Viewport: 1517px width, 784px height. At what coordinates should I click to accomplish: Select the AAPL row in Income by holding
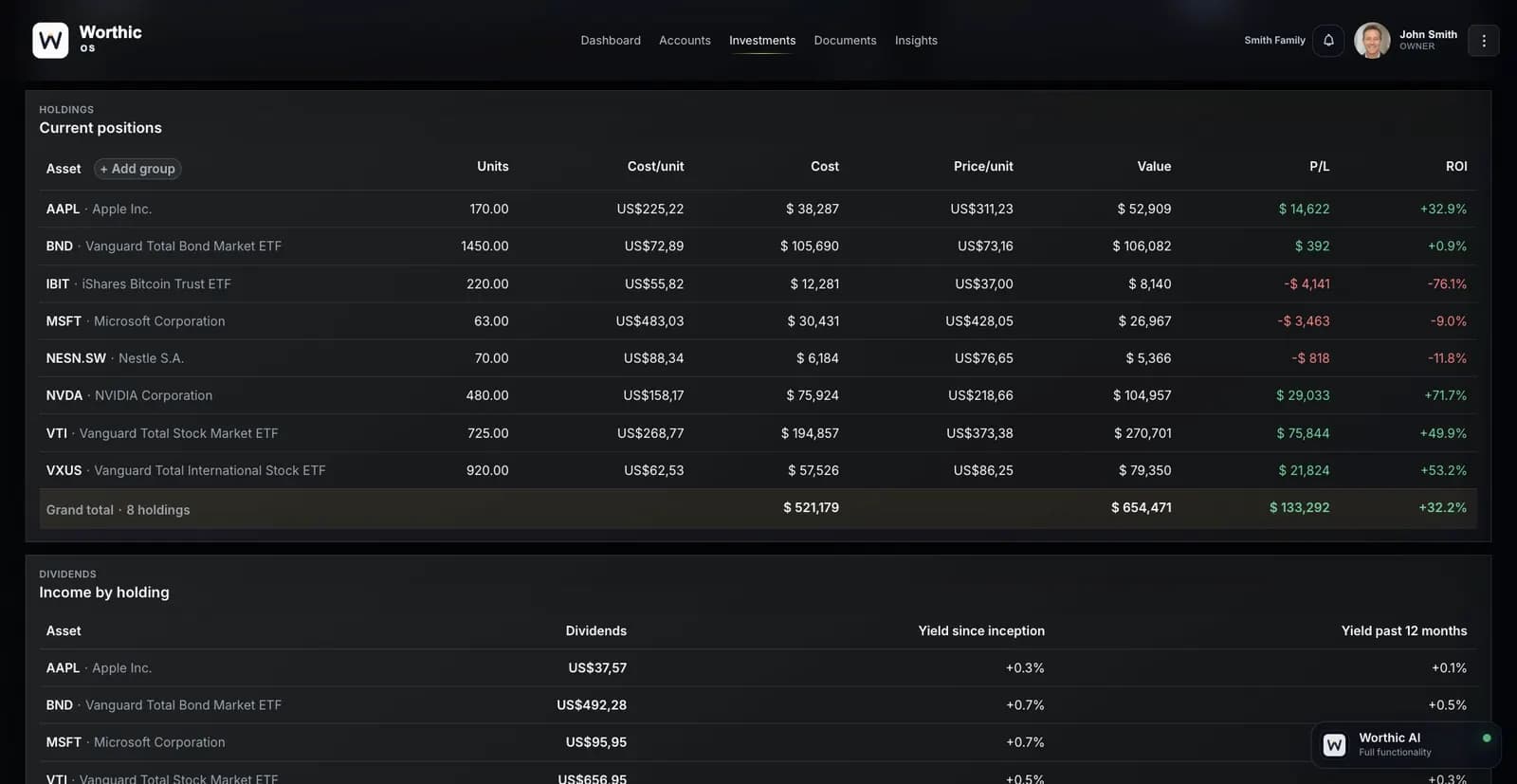[x=758, y=668]
